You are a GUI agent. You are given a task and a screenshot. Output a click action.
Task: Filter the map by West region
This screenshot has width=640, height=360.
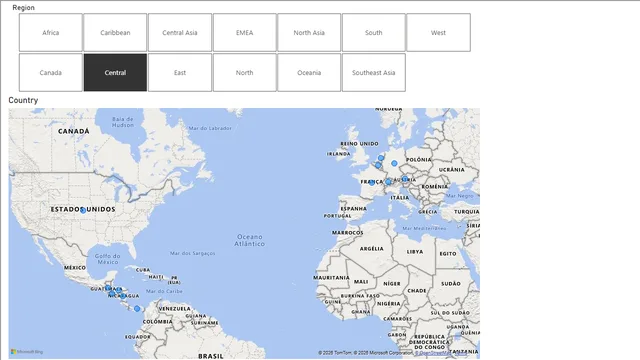pyautogui.click(x=438, y=33)
